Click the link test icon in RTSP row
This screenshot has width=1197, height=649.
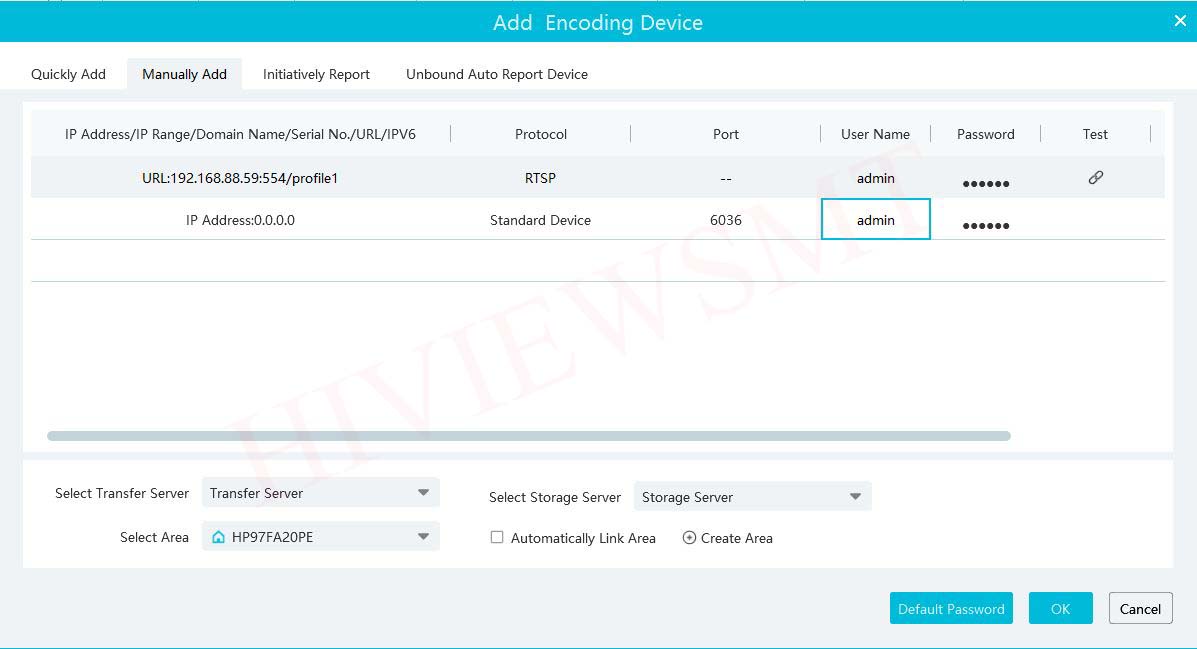1095,178
